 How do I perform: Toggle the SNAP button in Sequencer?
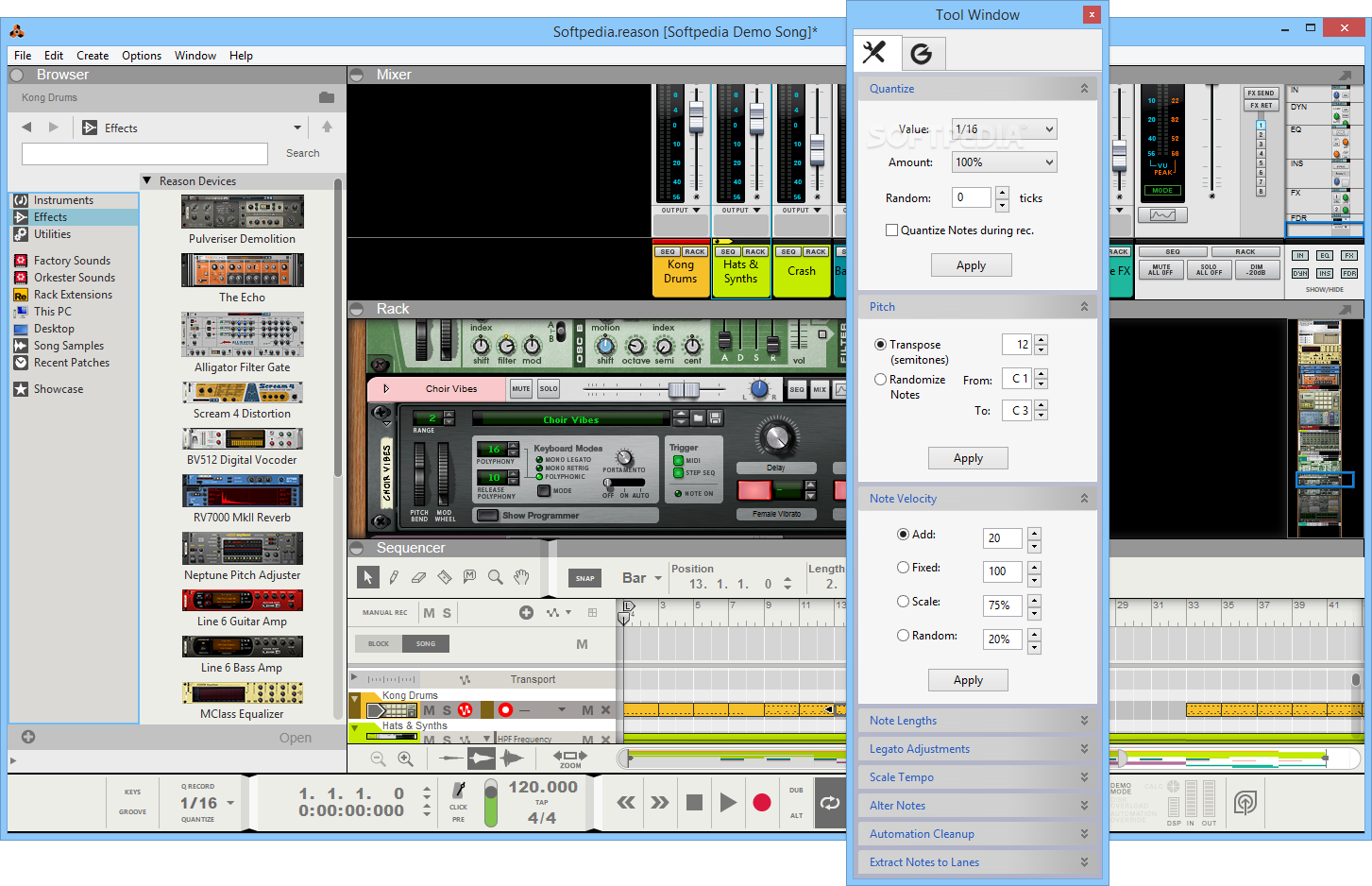coord(585,578)
